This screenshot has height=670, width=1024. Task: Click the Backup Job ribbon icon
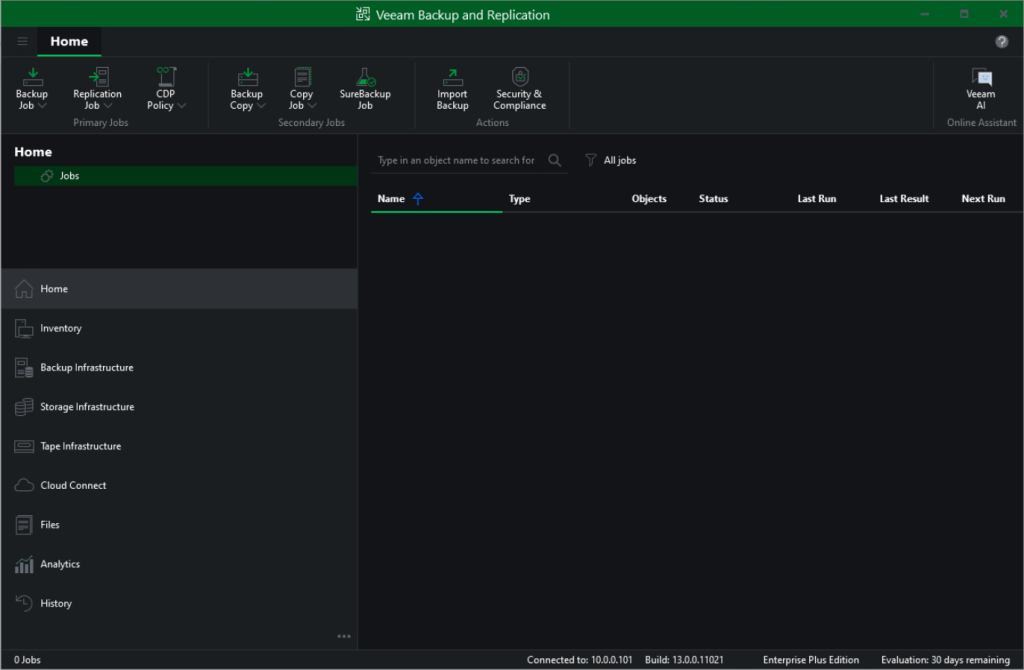tap(32, 78)
